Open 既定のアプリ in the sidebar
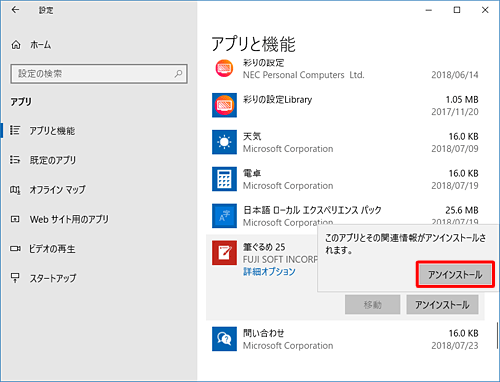This screenshot has height=382, width=500. tap(53, 160)
